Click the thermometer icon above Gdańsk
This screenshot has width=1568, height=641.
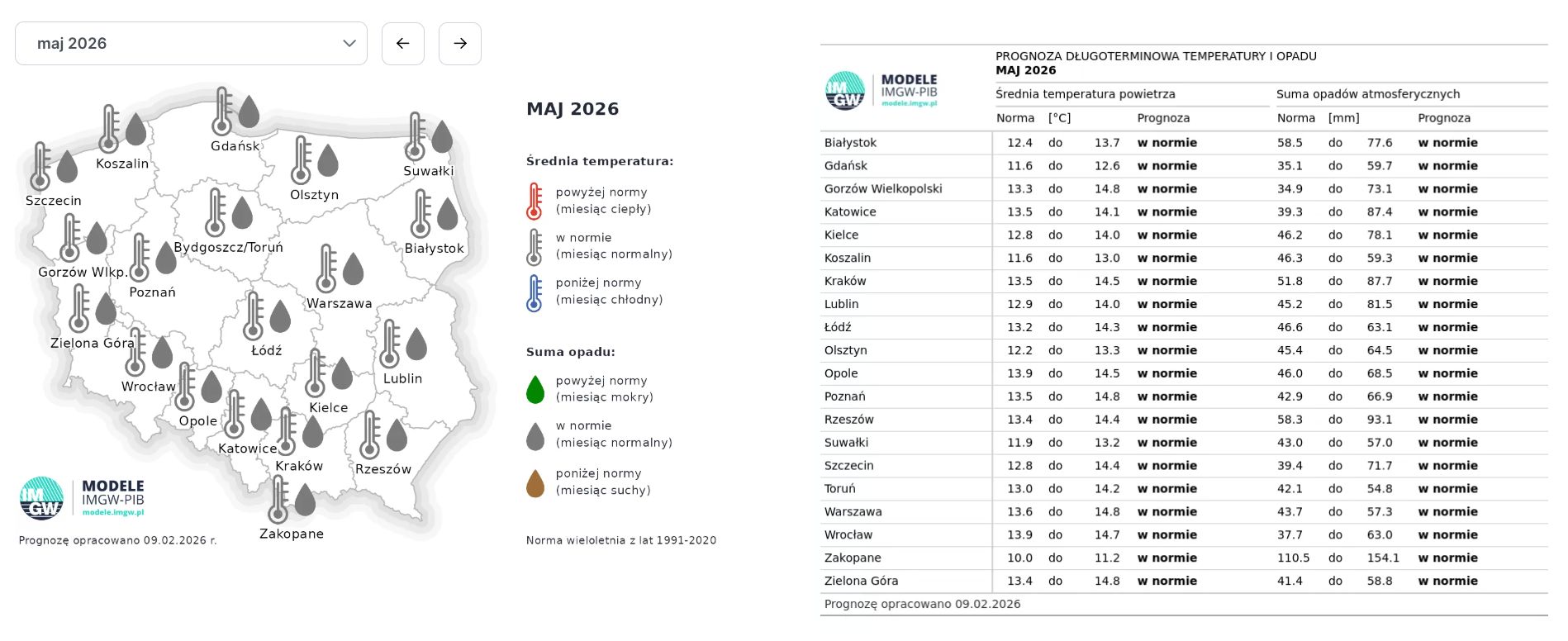(x=222, y=112)
